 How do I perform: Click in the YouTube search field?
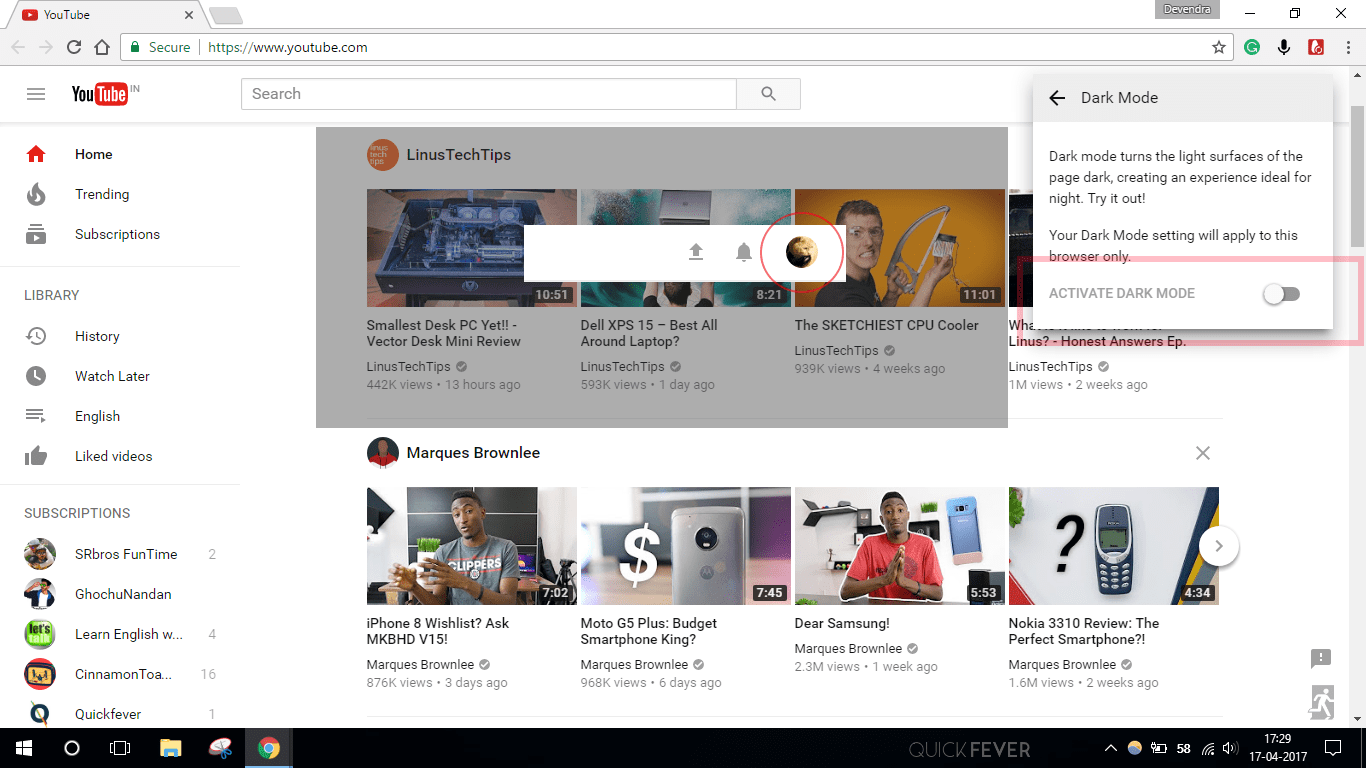tap(489, 94)
